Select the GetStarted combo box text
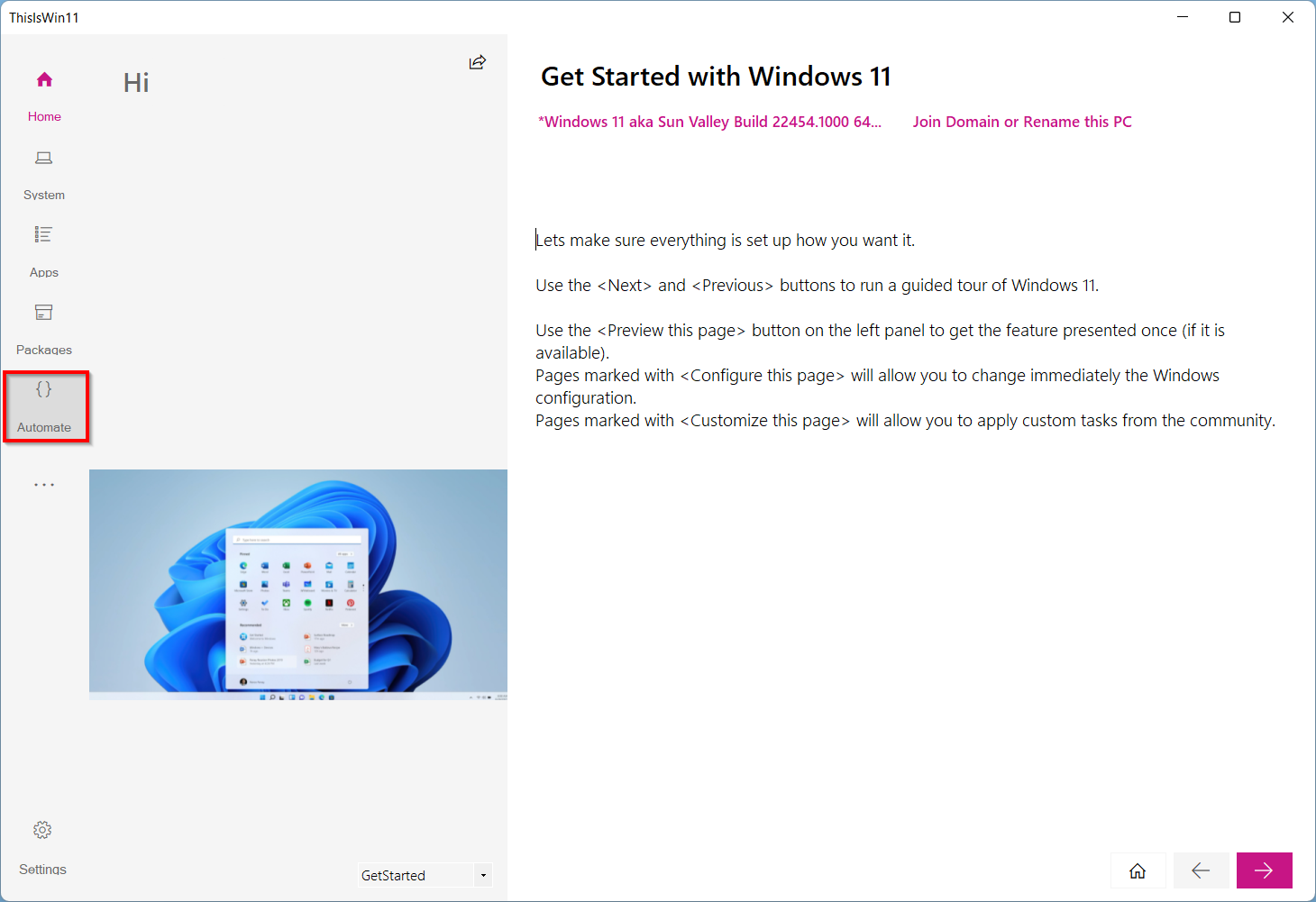This screenshot has width=1316, height=902. coord(416,875)
